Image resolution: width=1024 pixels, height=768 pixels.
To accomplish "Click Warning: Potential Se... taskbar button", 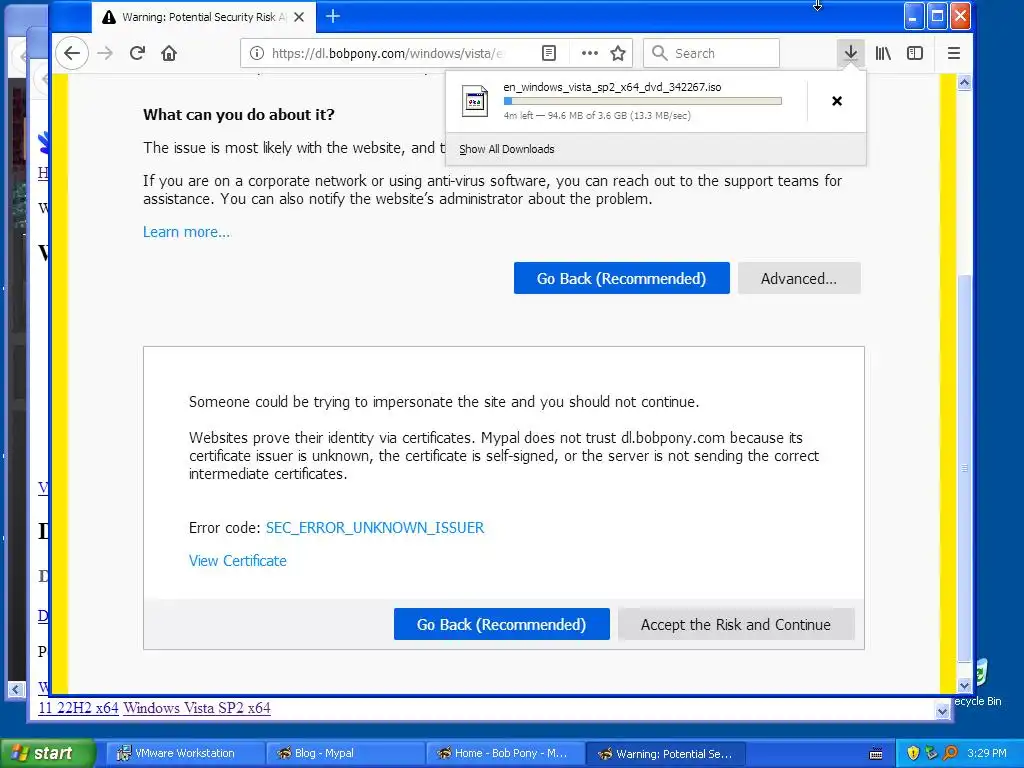I will [x=666, y=753].
